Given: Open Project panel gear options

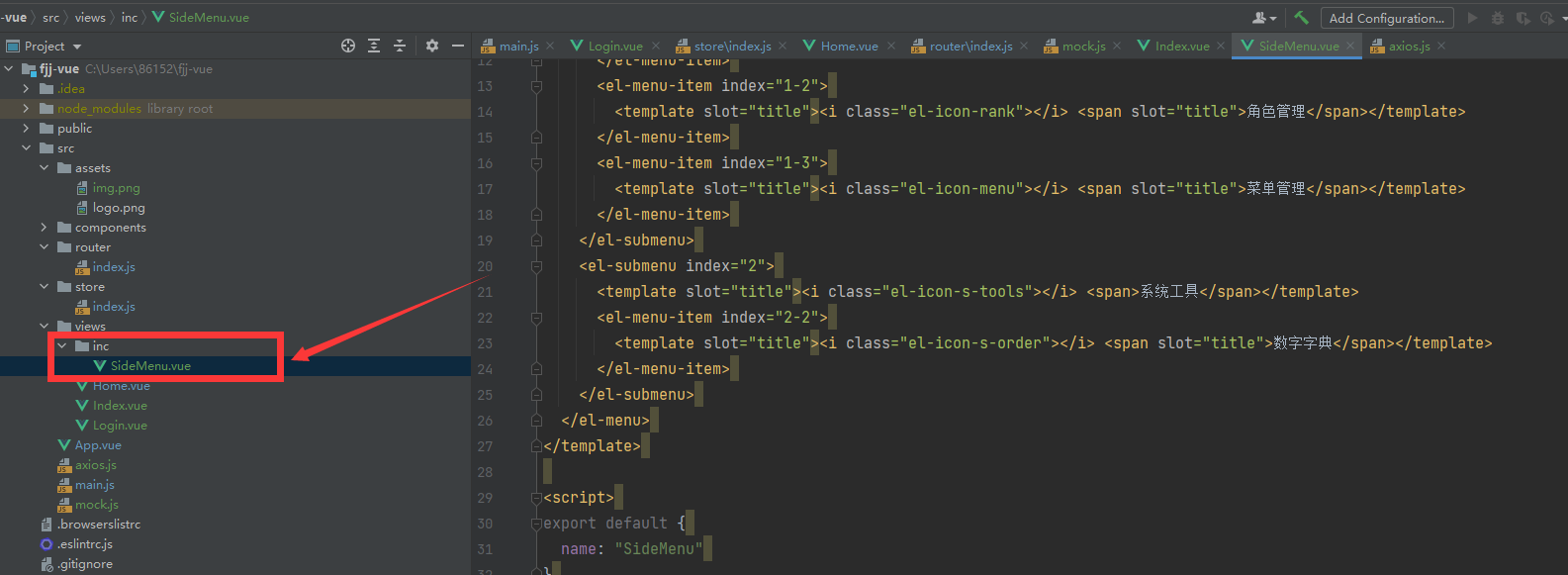Looking at the screenshot, I should pyautogui.click(x=432, y=46).
